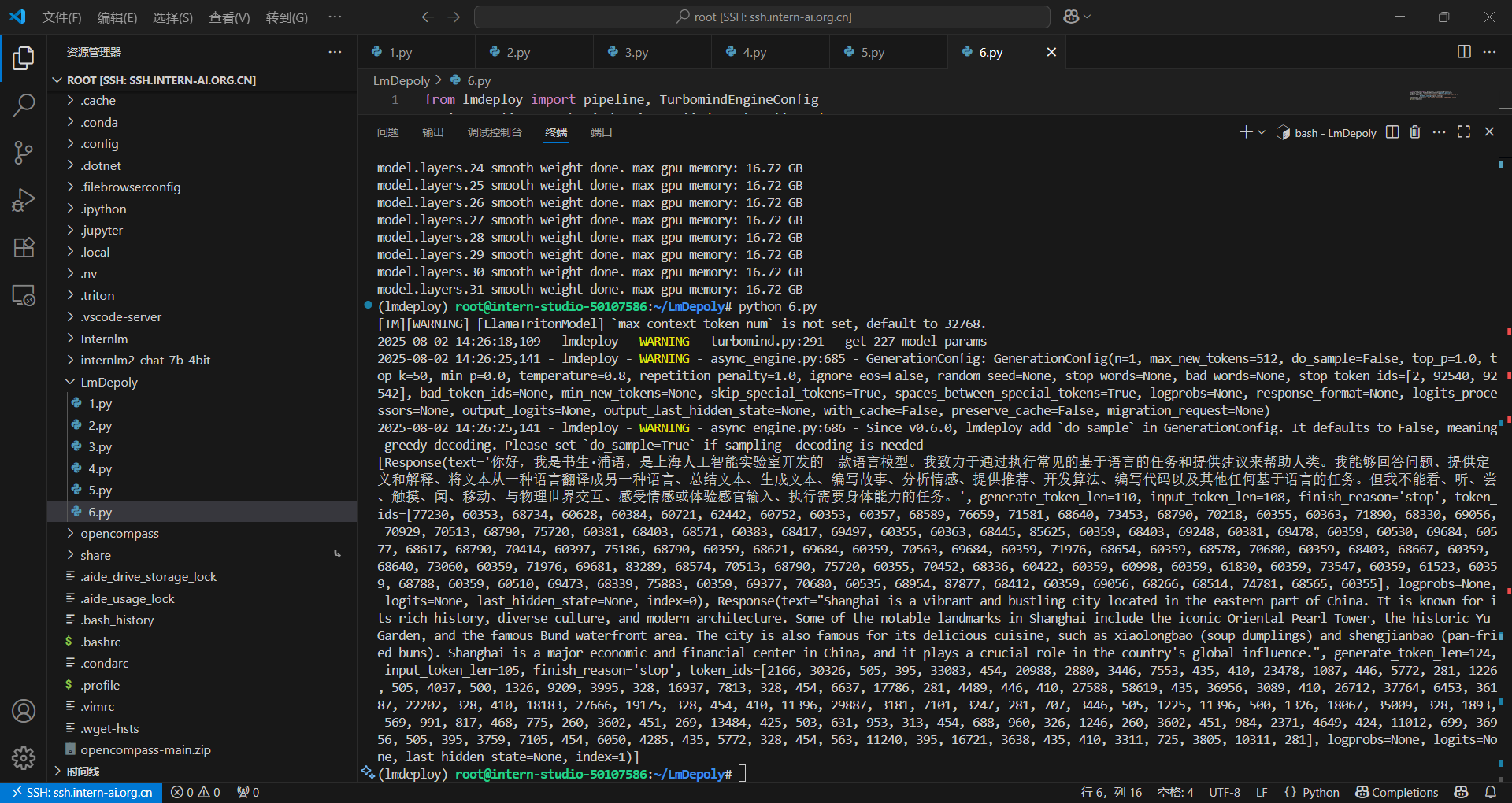Switch to the 问题 panel tab
Viewport: 1512px width, 803px height.
(x=387, y=132)
